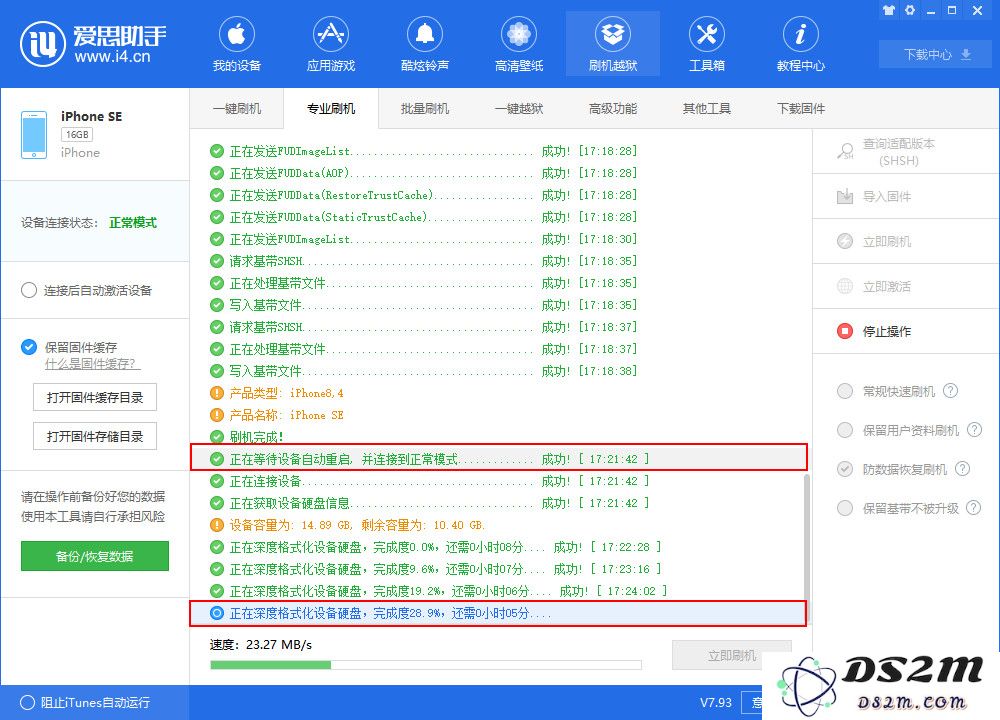Viewport: 1000px width, 720px height.
Task: Switch to the 其他工具 tab
Action: pos(707,108)
